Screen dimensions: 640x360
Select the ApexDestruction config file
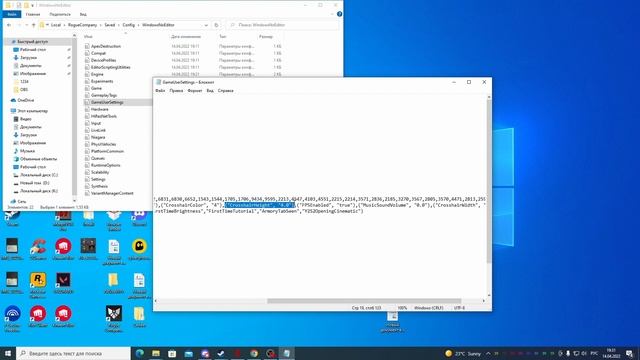click(x=106, y=46)
